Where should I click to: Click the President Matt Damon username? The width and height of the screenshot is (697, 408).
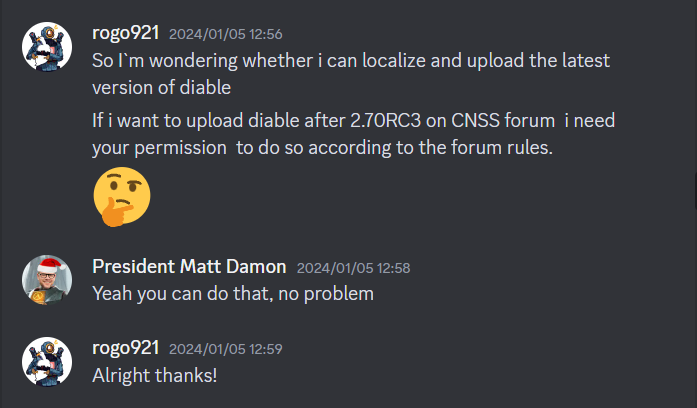(189, 267)
